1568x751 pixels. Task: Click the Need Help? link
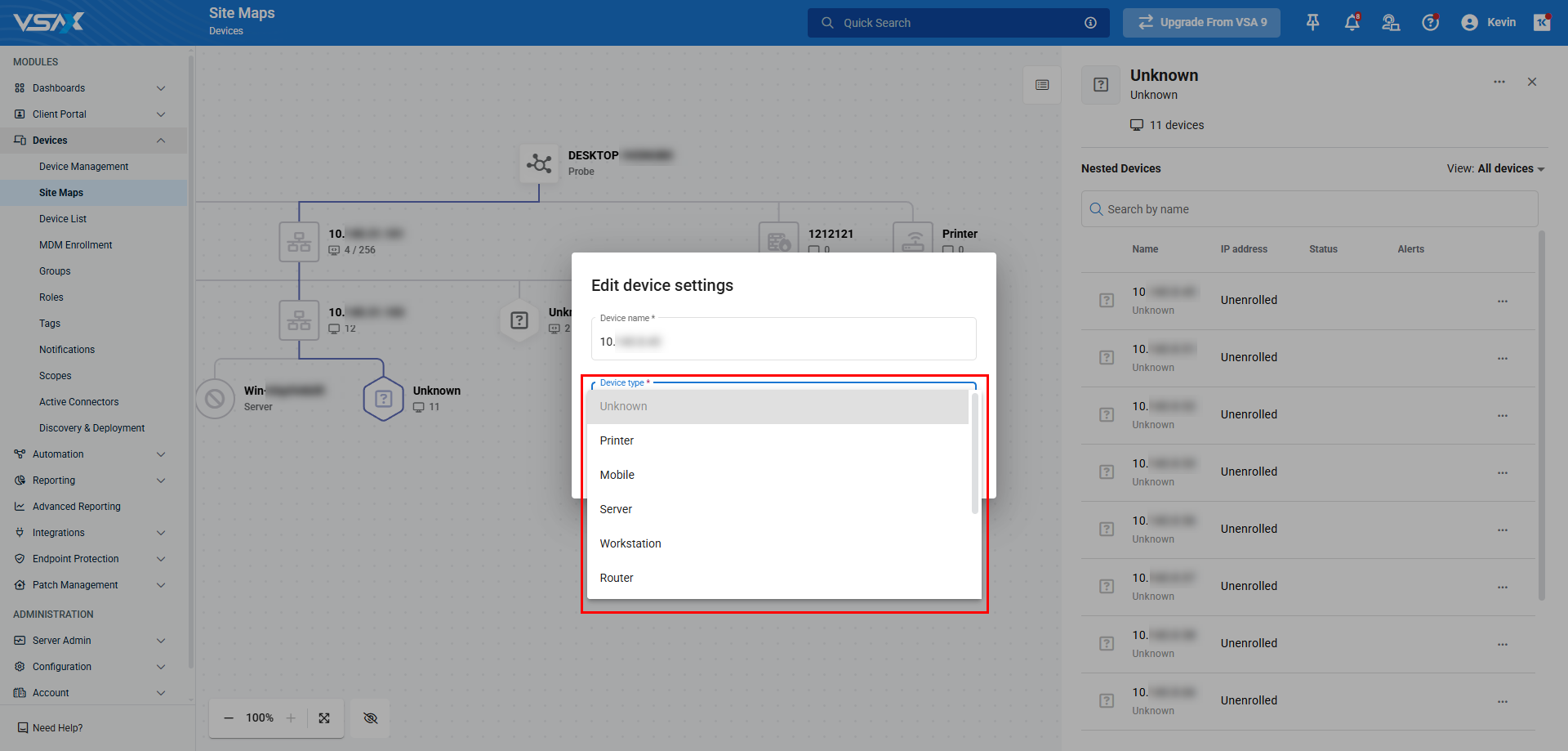pyautogui.click(x=57, y=728)
